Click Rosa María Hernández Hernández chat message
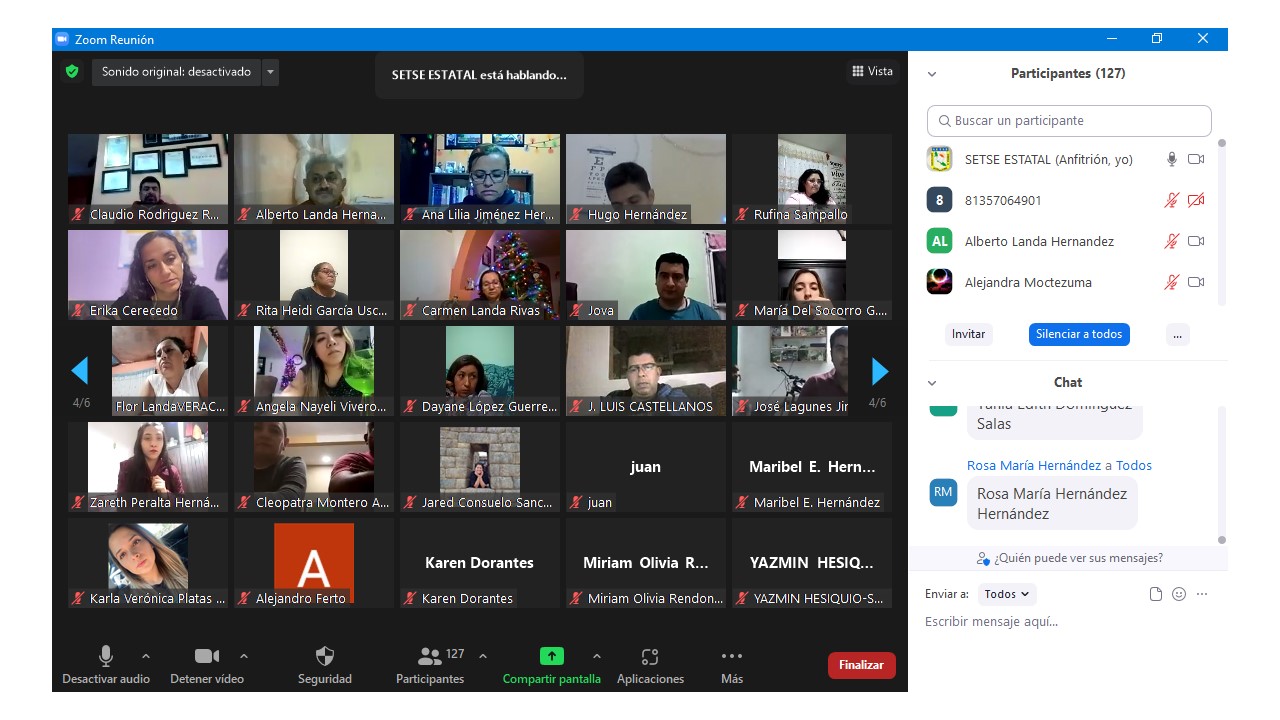The image size is (1280, 720). [x=1052, y=503]
